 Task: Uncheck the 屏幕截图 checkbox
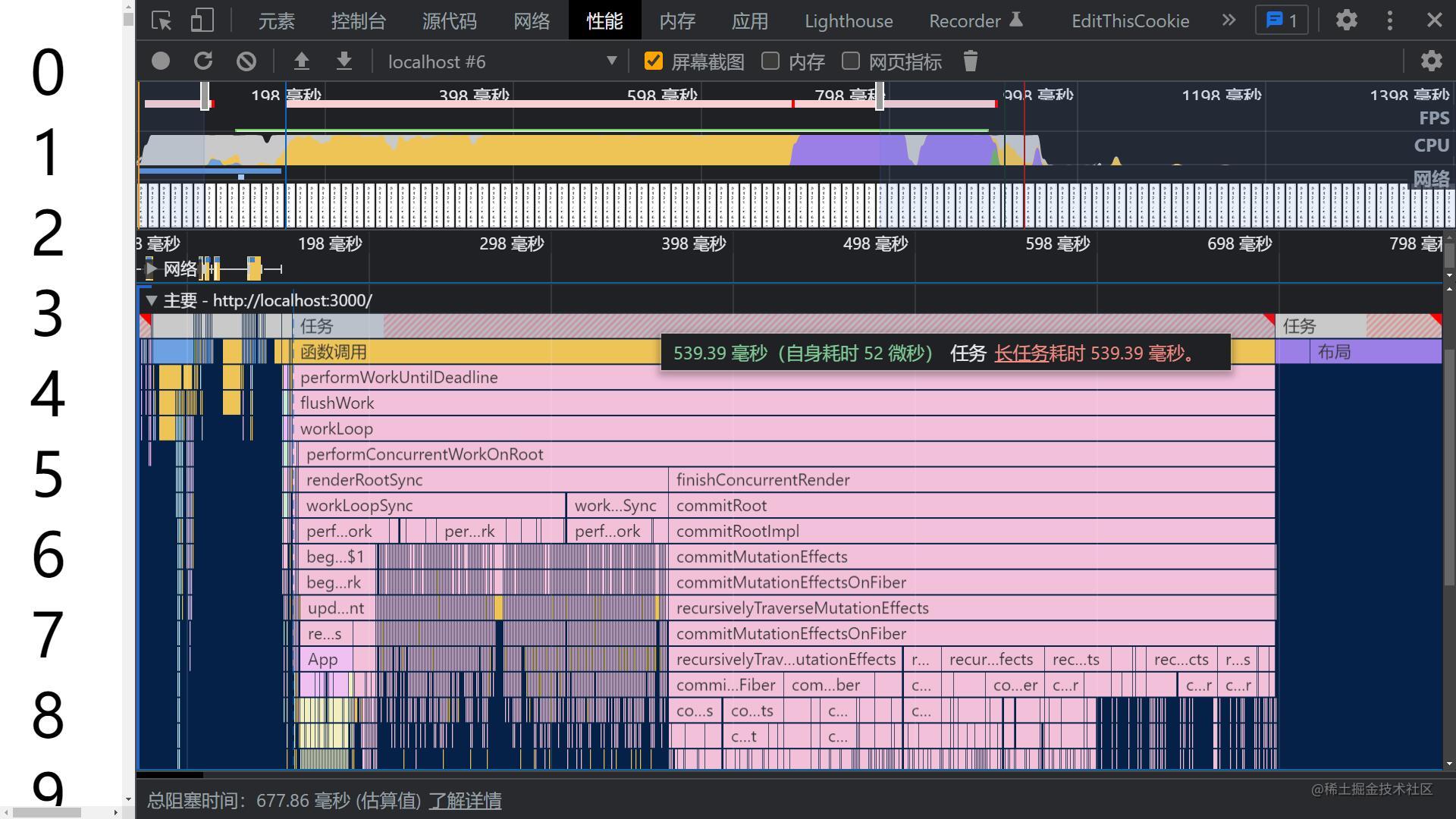pos(653,61)
